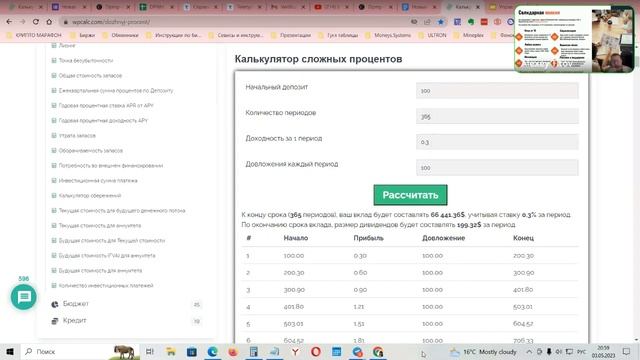This screenshot has width=640, height=360.
Task: Open the Calculator app on taskbar
Action: pos(254,351)
